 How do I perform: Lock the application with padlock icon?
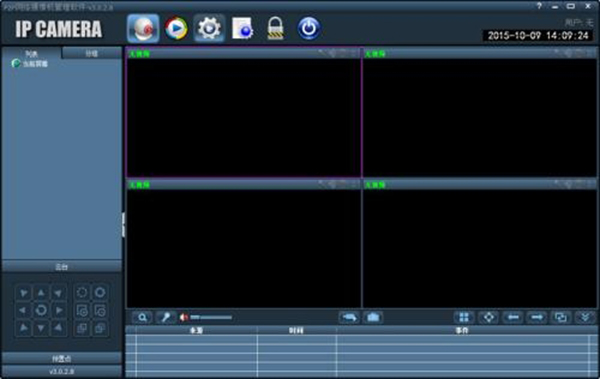275,28
